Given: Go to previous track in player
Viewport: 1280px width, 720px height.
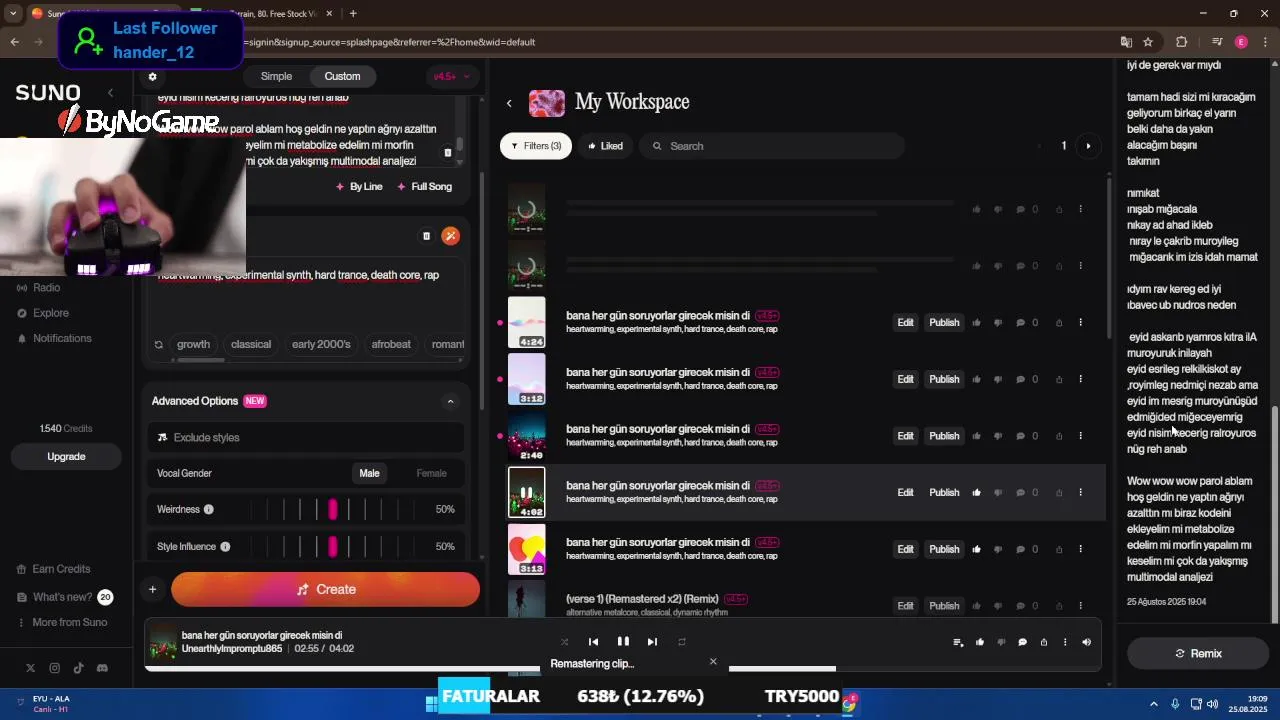Looking at the screenshot, I should point(593,642).
